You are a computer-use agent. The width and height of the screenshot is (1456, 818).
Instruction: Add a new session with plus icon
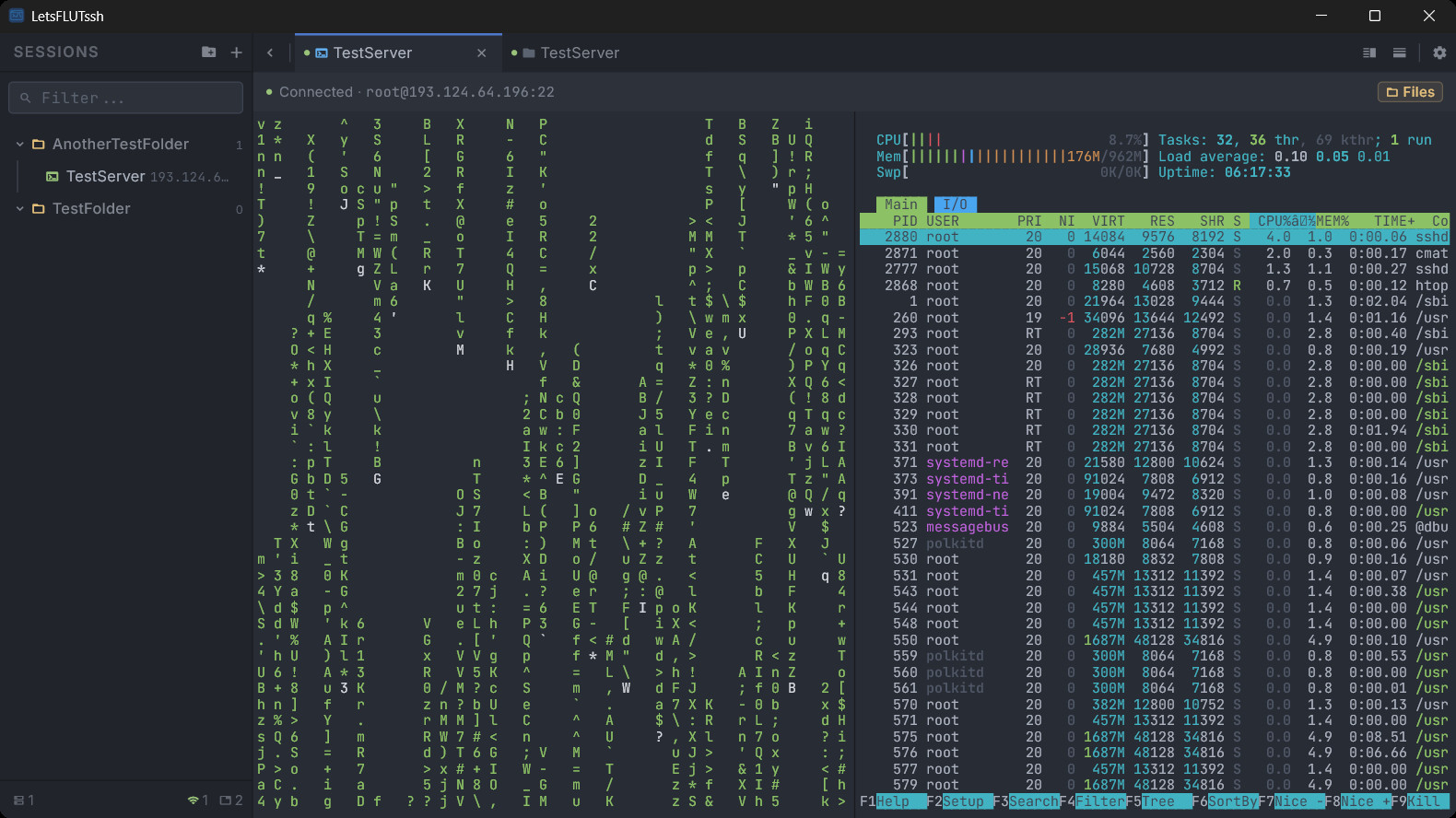236,53
